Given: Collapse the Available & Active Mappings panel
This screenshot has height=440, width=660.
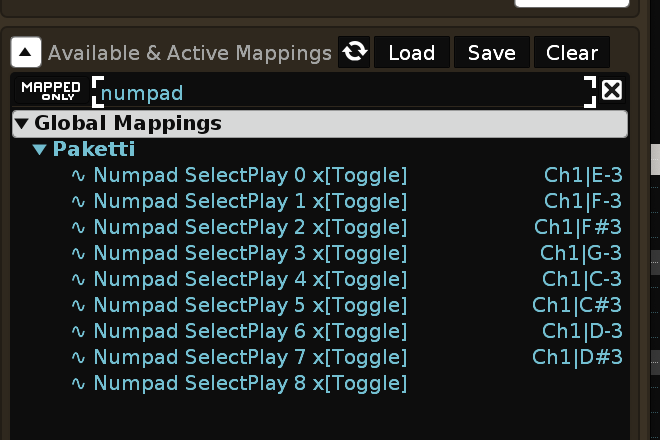Looking at the screenshot, I should point(27,52).
